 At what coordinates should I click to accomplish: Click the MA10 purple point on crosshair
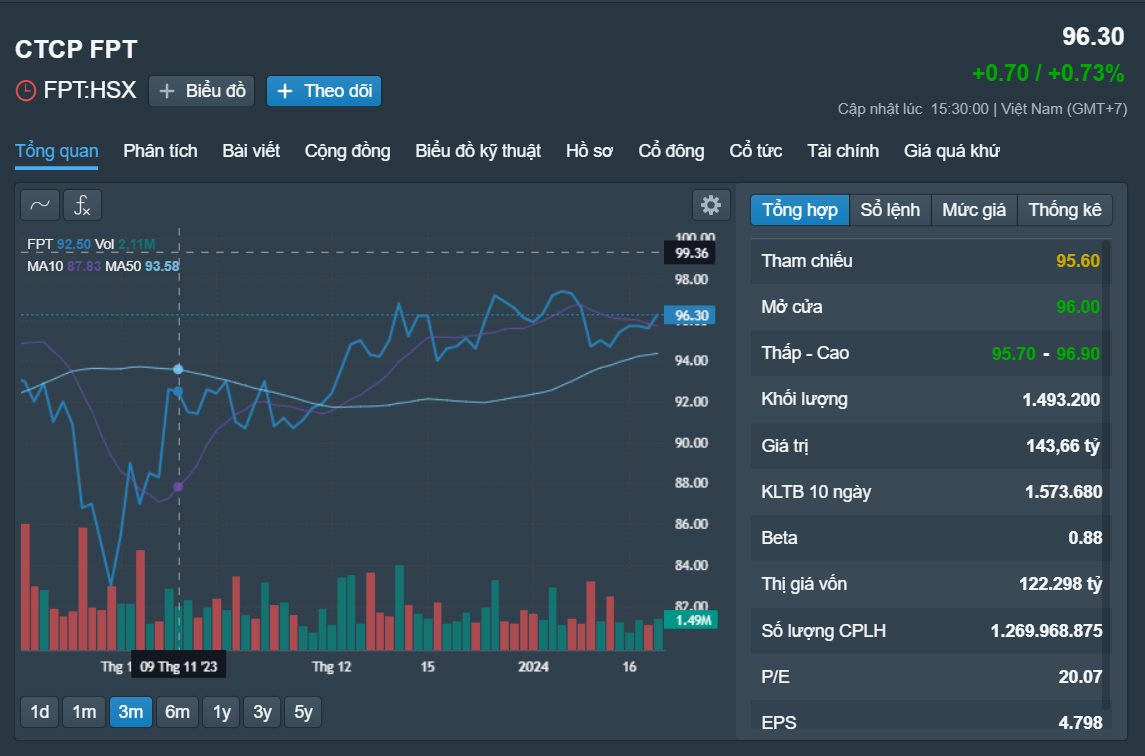point(178,486)
